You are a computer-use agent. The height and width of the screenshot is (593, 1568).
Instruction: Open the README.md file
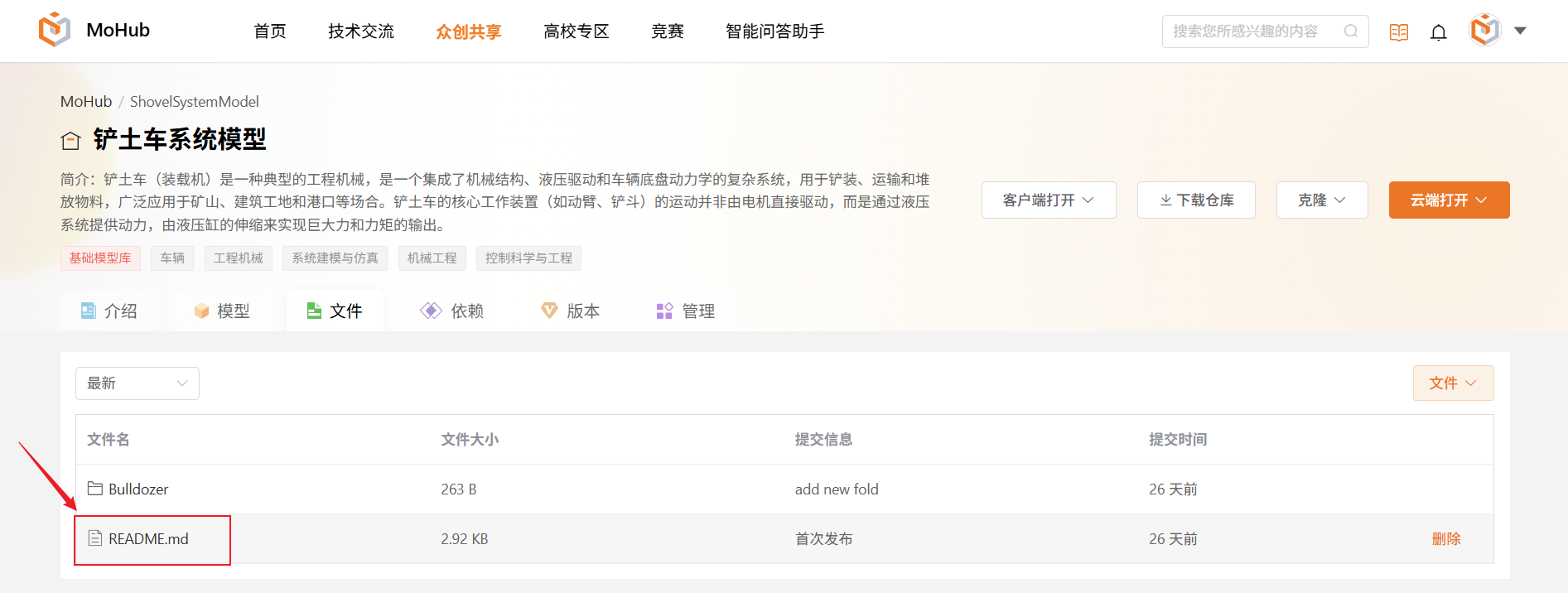tap(149, 539)
